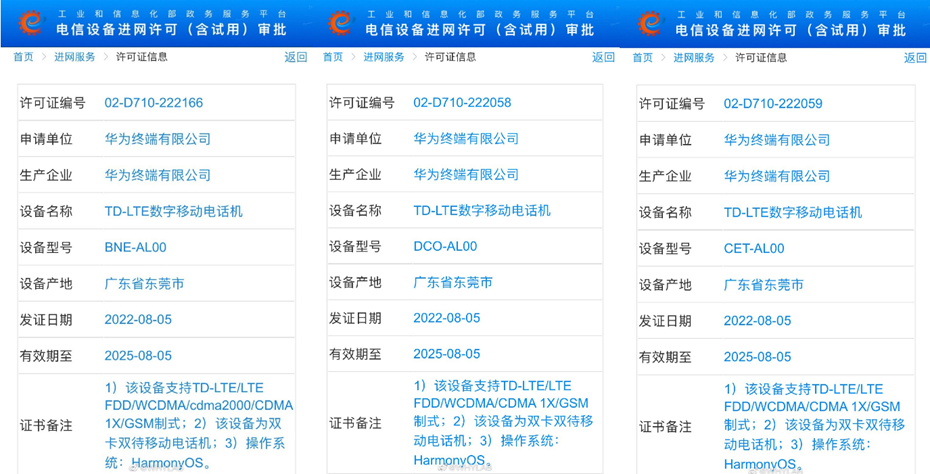
Task: Select 许可证信息 breadcrumb on the DCO-AL00 page
Action: pyautogui.click(x=450, y=57)
